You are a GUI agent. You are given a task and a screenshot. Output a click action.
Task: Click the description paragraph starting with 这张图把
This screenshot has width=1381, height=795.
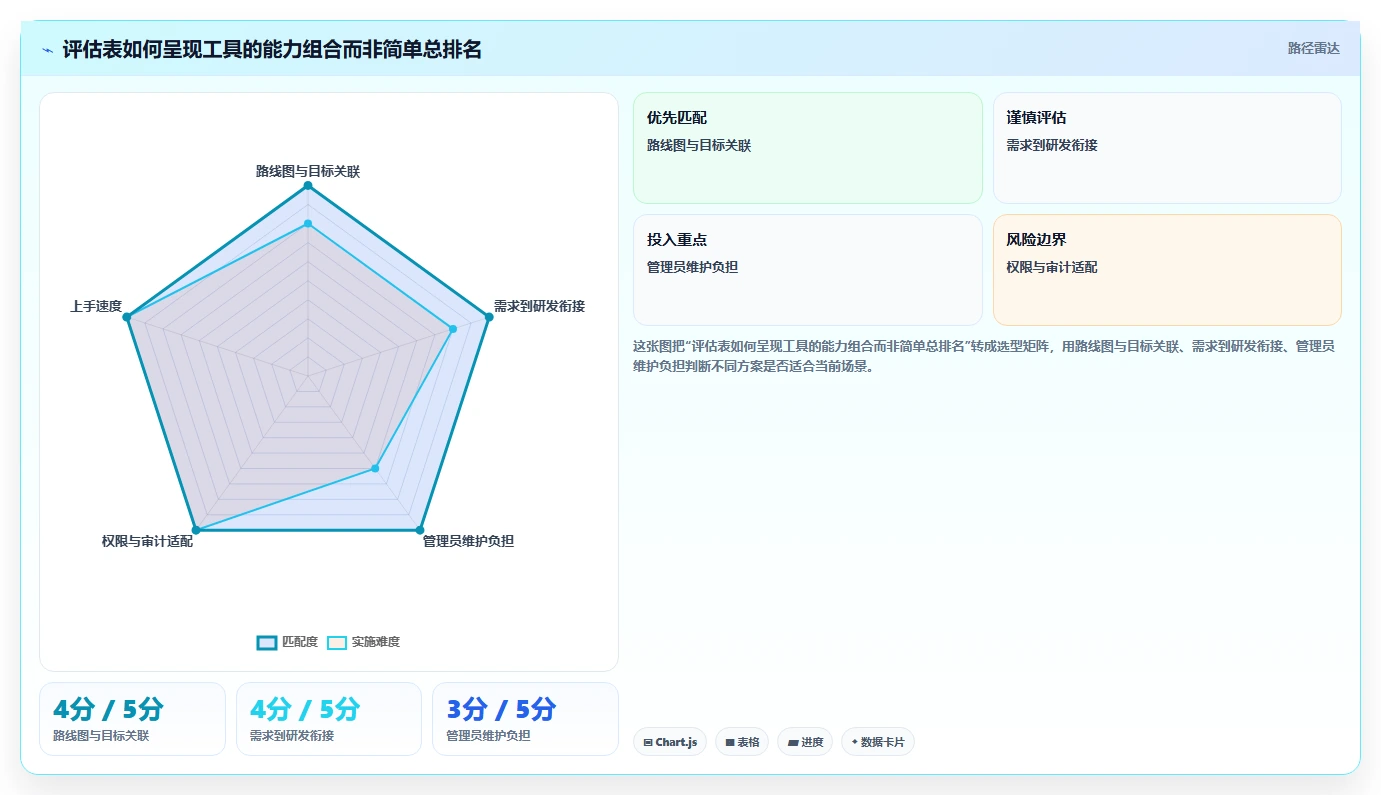985,356
